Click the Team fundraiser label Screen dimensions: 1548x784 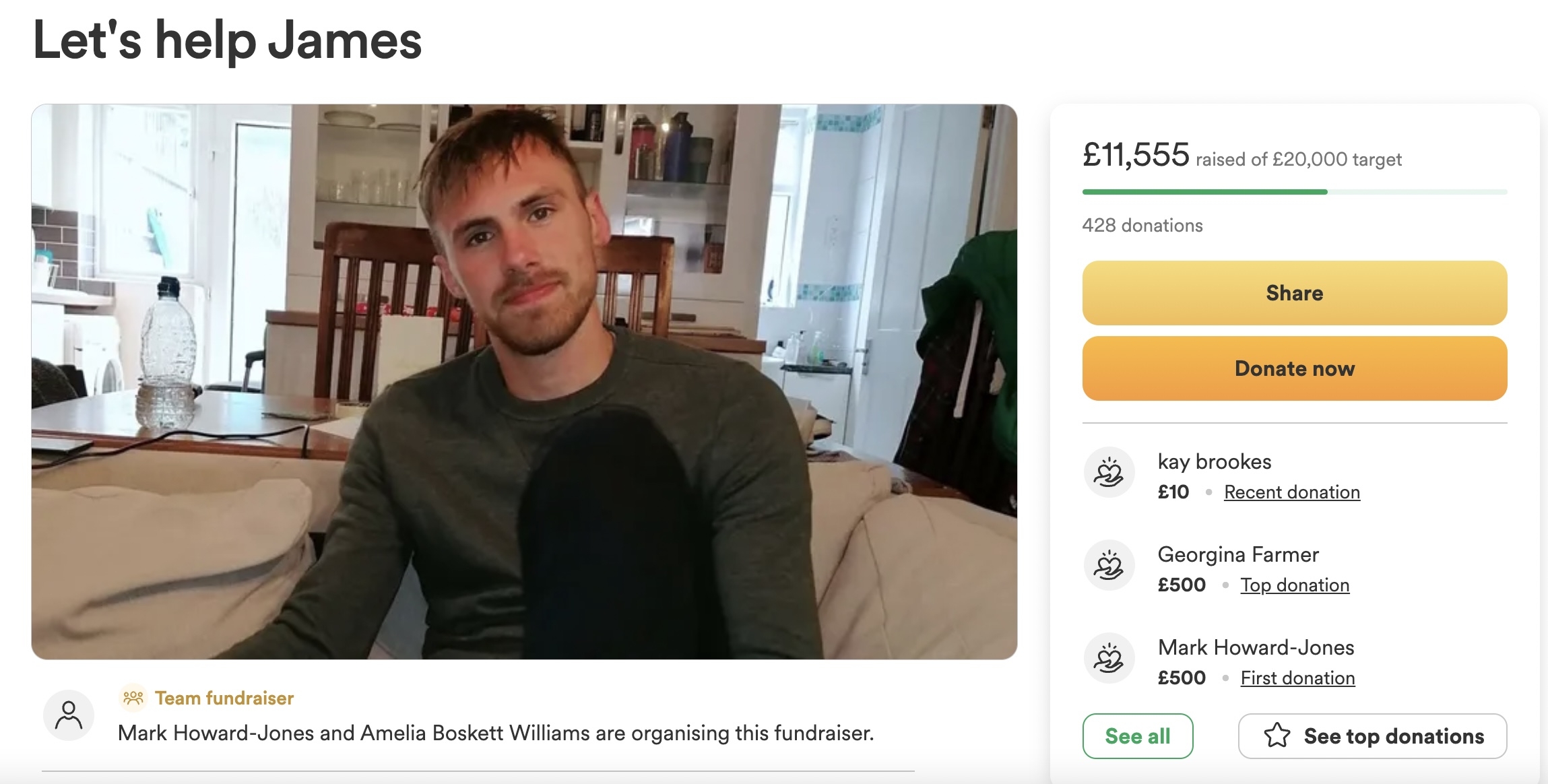[x=224, y=698]
